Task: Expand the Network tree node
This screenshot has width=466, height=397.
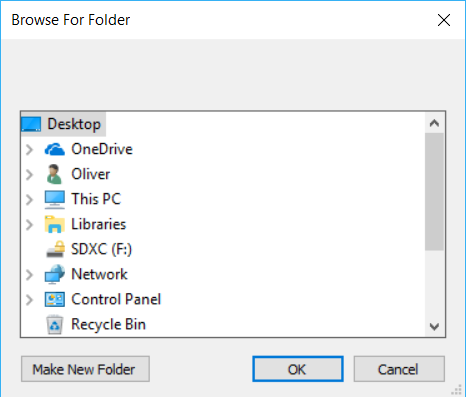Action: (x=29, y=275)
